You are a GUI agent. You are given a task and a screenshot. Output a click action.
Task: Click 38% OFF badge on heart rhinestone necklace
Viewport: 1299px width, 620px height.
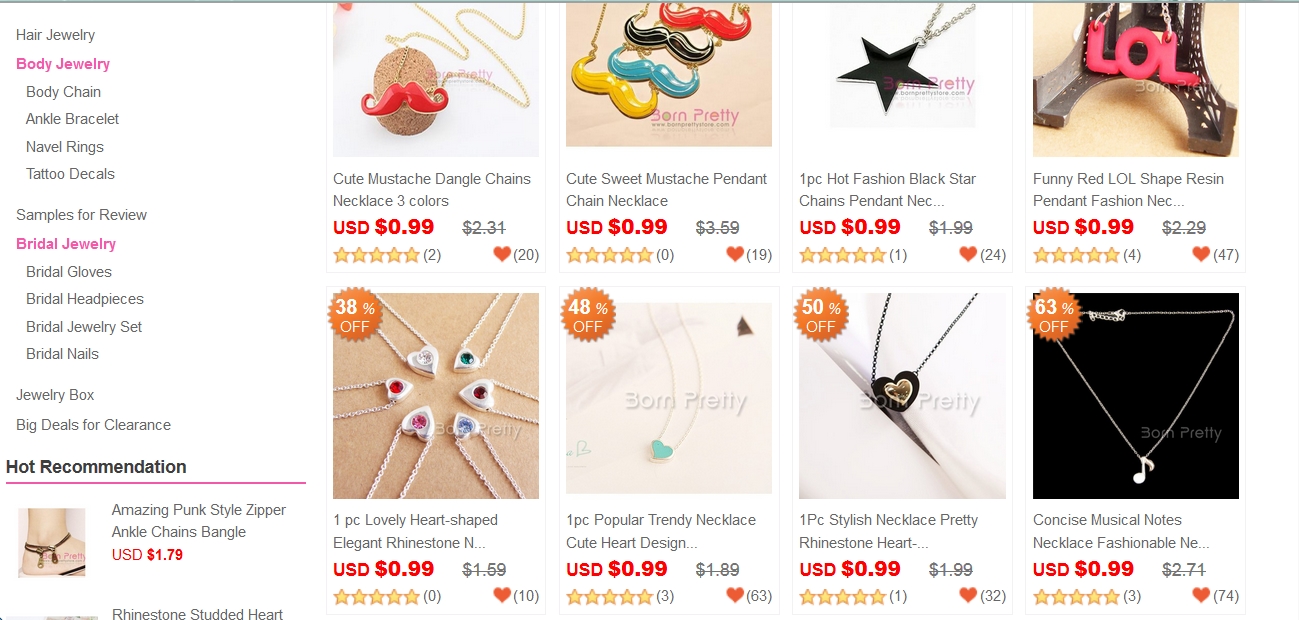(x=354, y=315)
